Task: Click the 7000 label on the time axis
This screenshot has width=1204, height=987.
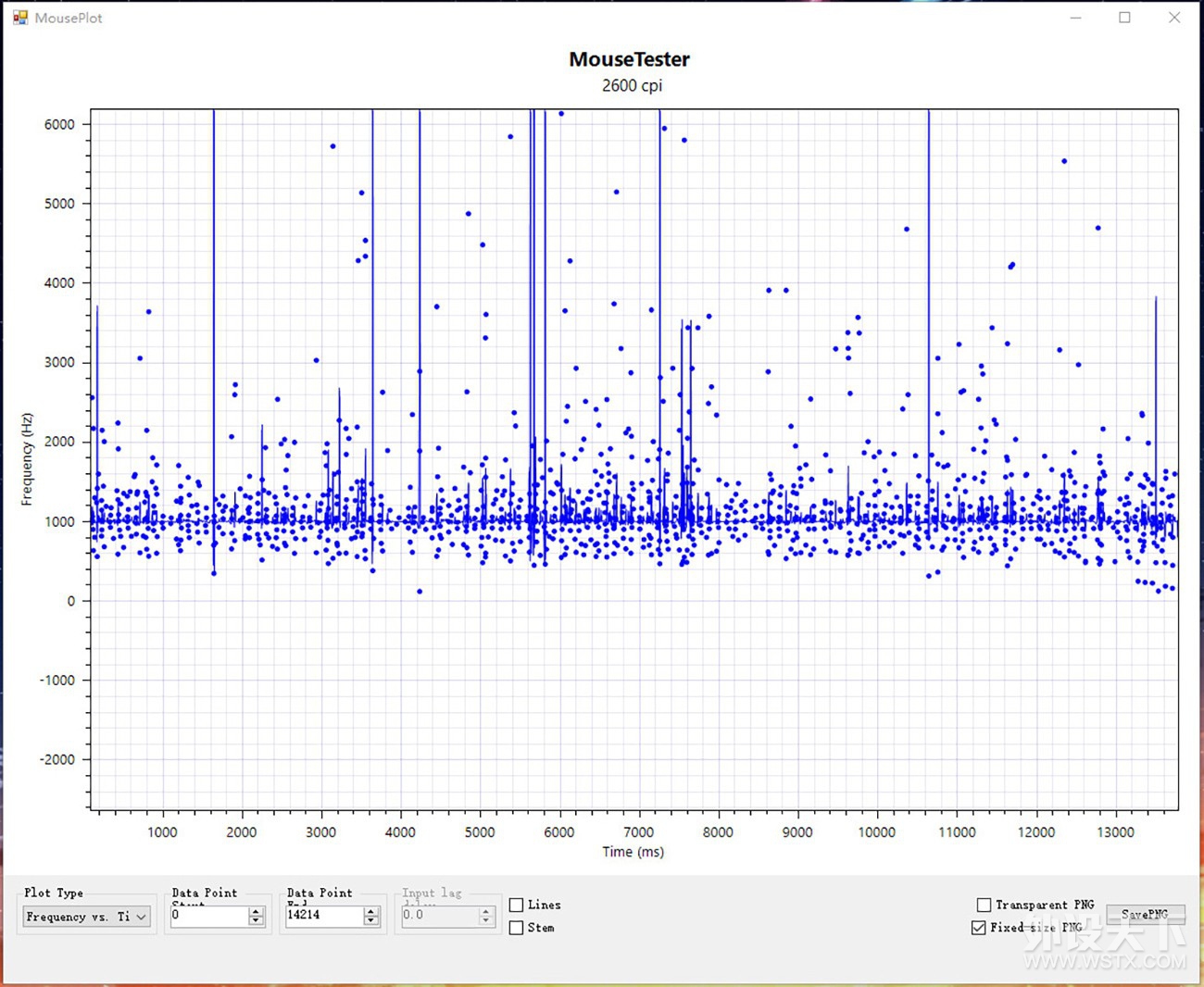Action: coord(638,832)
